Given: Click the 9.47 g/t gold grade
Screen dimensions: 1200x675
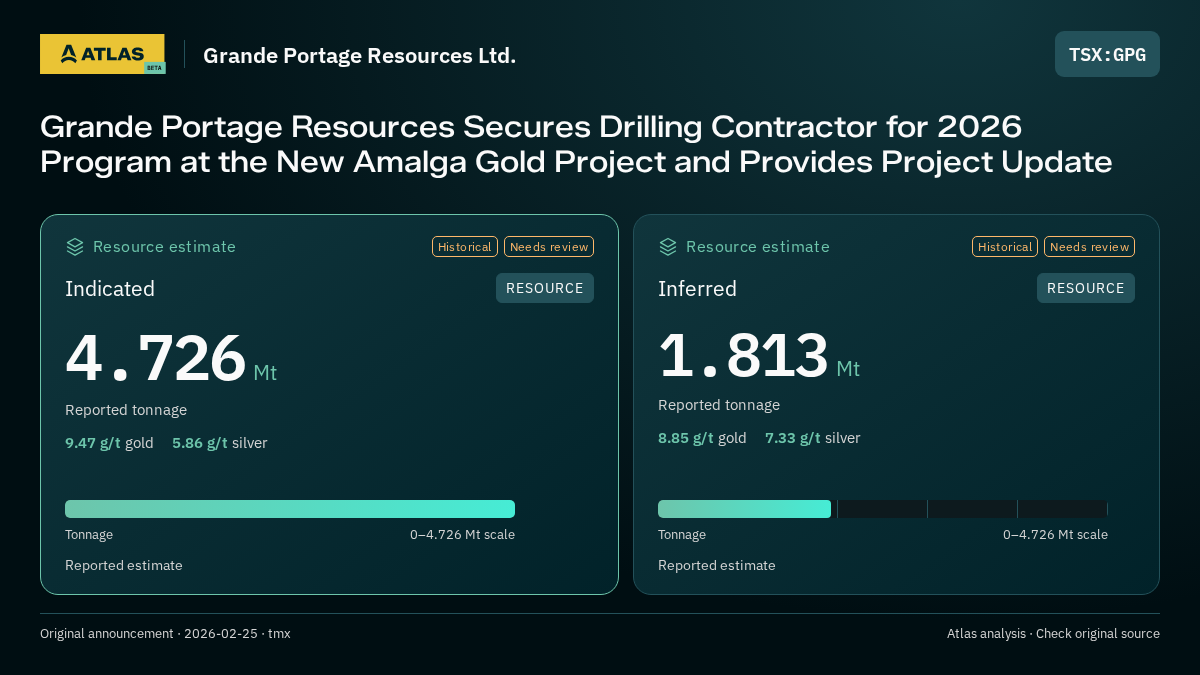Looking at the screenshot, I should point(109,443).
